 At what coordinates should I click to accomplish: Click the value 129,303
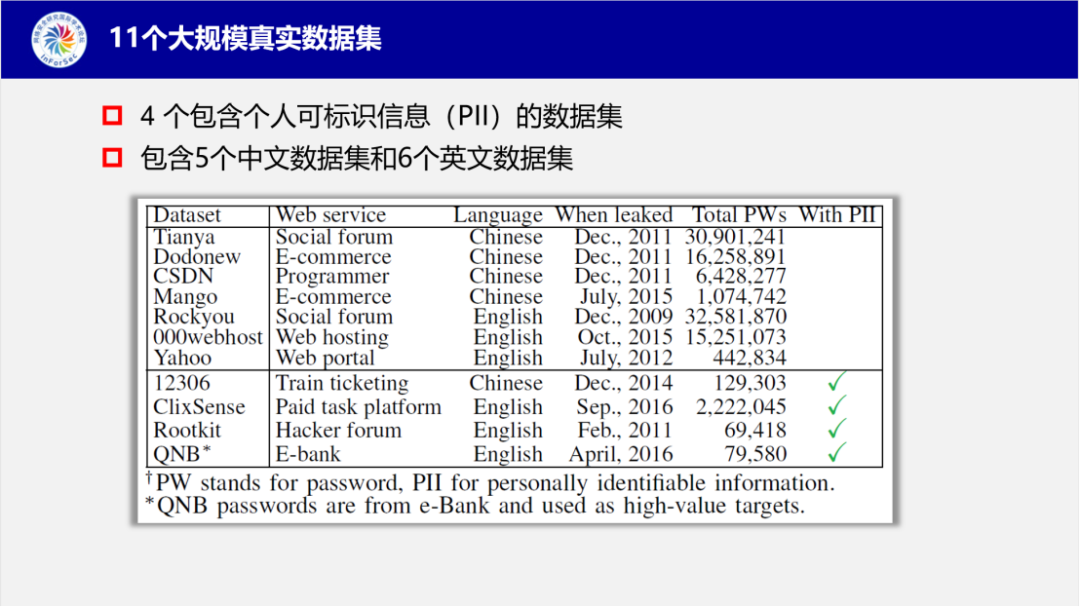pos(749,384)
